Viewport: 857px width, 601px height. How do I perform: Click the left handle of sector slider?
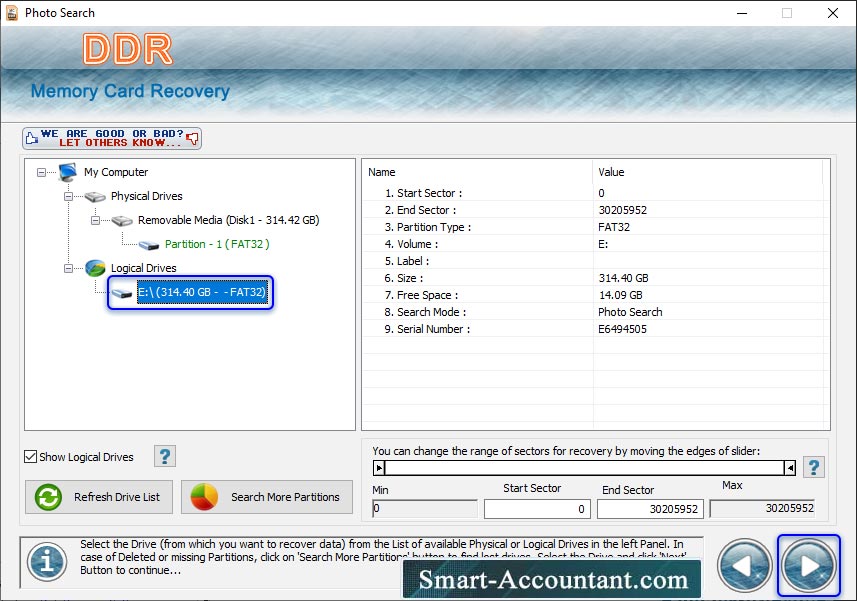[x=379, y=468]
